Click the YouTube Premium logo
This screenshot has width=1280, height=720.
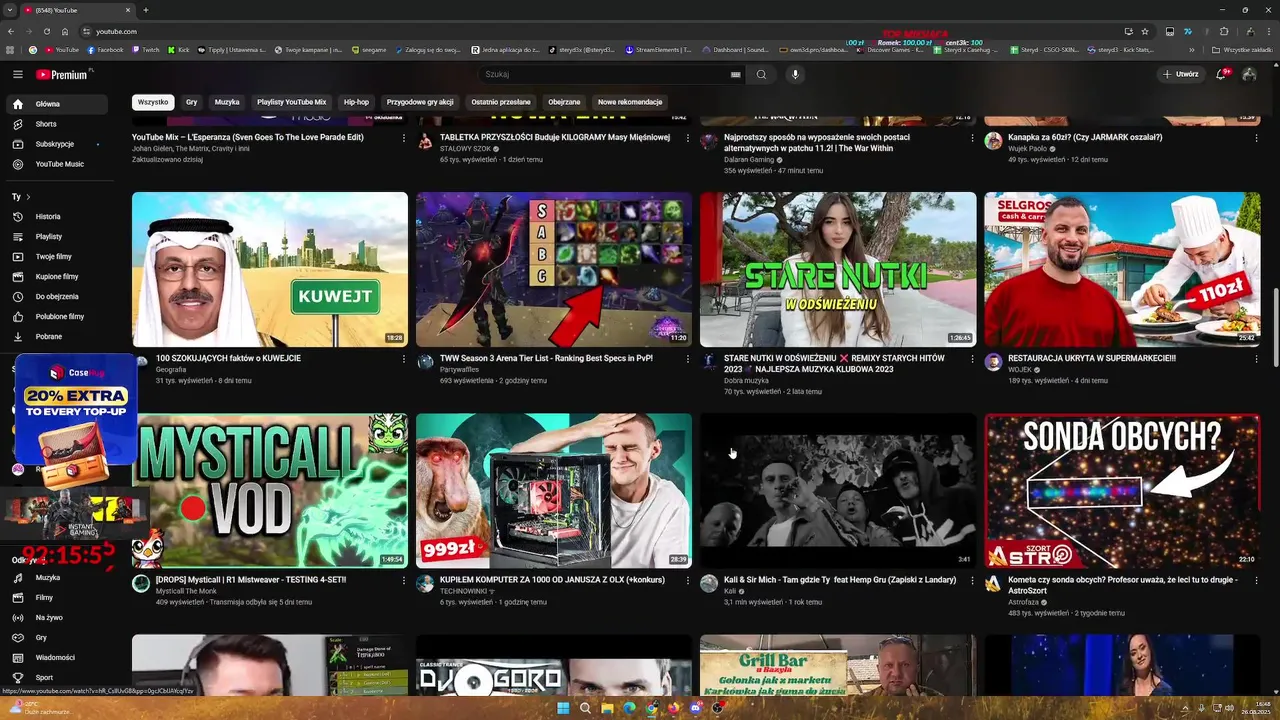62,74
